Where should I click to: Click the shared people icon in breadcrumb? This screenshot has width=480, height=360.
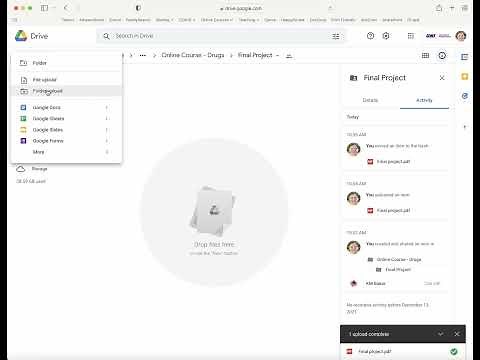289,56
